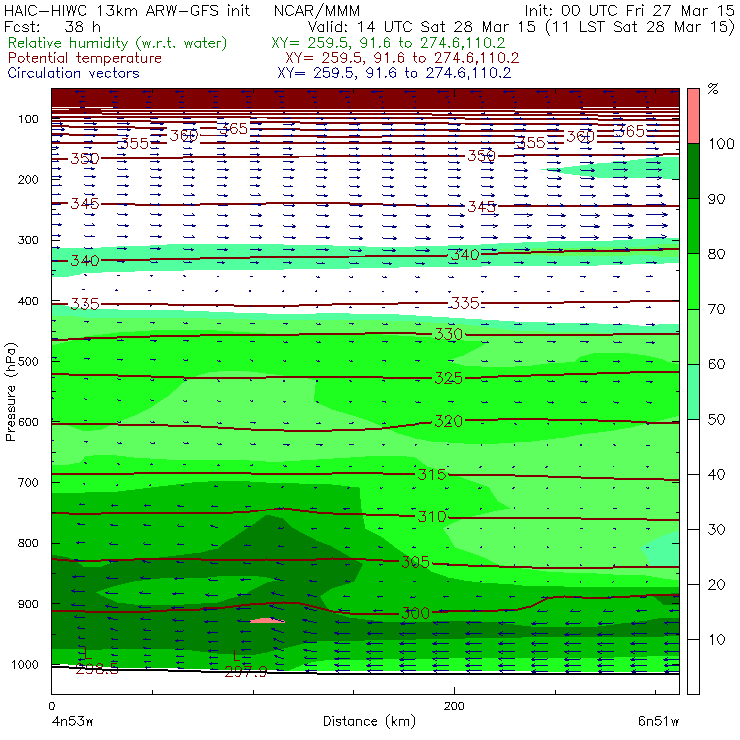Click the "Distance (km)" axis label
Viewport: 740px width, 740px height.
click(x=370, y=721)
